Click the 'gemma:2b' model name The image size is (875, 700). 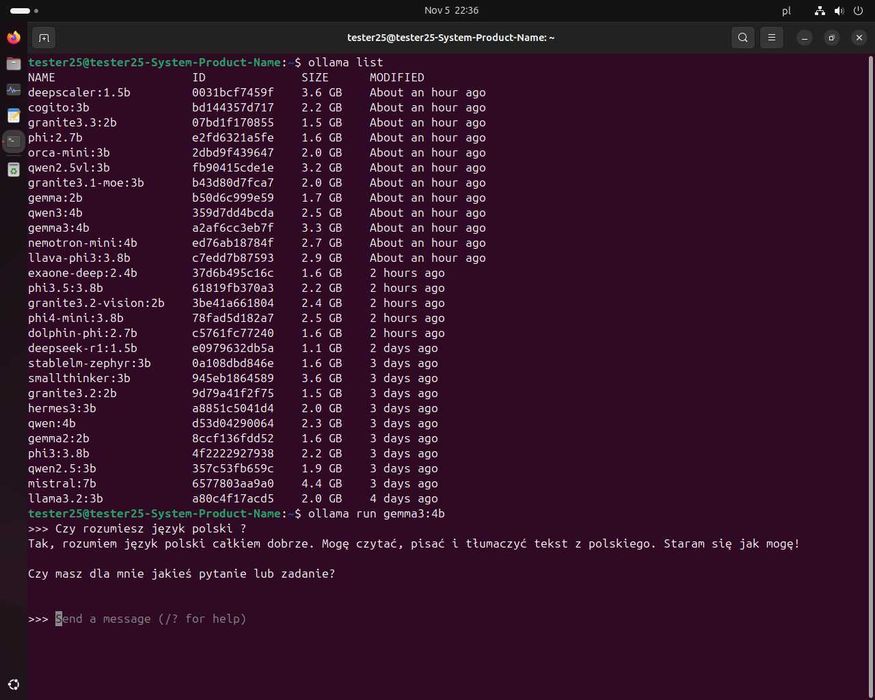[x=55, y=198]
